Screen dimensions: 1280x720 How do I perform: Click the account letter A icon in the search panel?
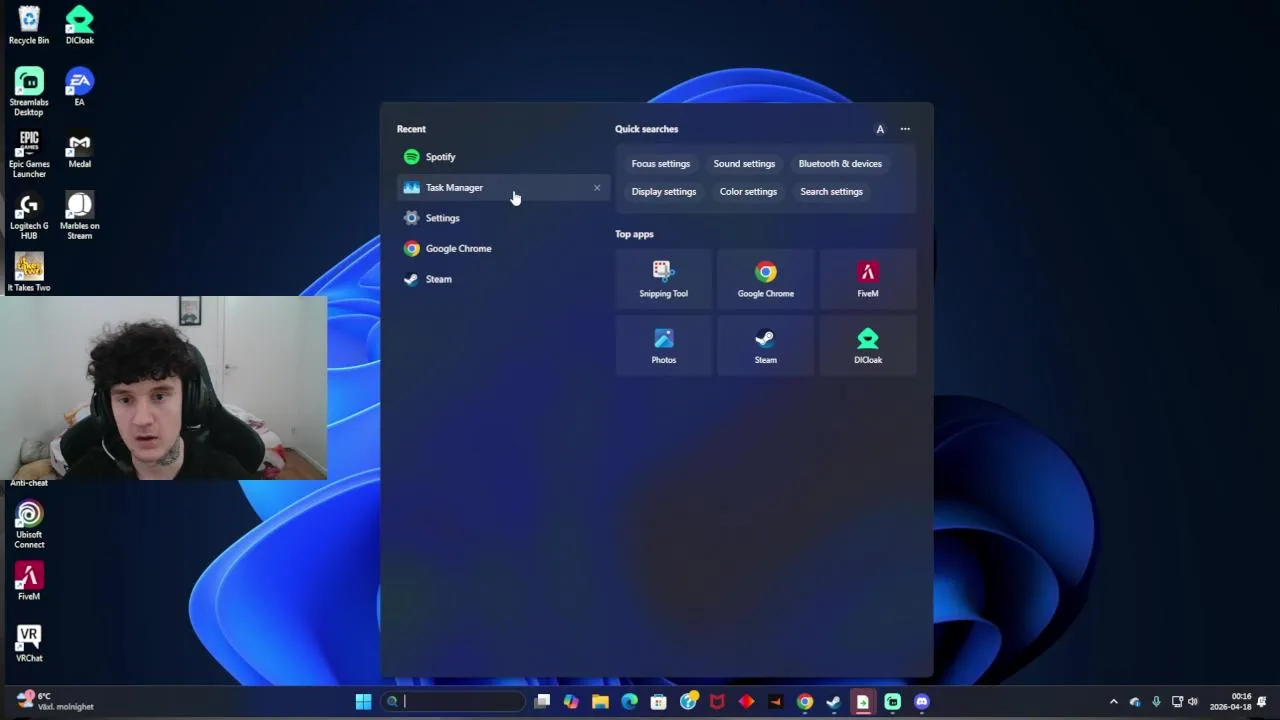[x=880, y=129]
